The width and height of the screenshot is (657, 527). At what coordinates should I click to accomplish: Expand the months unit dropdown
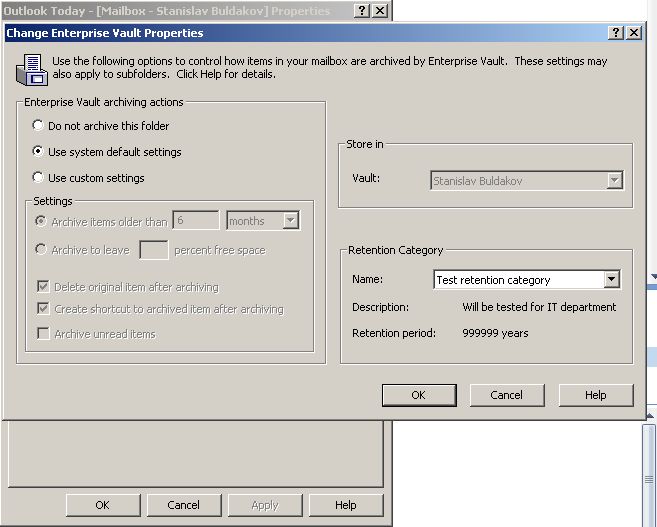pos(290,221)
